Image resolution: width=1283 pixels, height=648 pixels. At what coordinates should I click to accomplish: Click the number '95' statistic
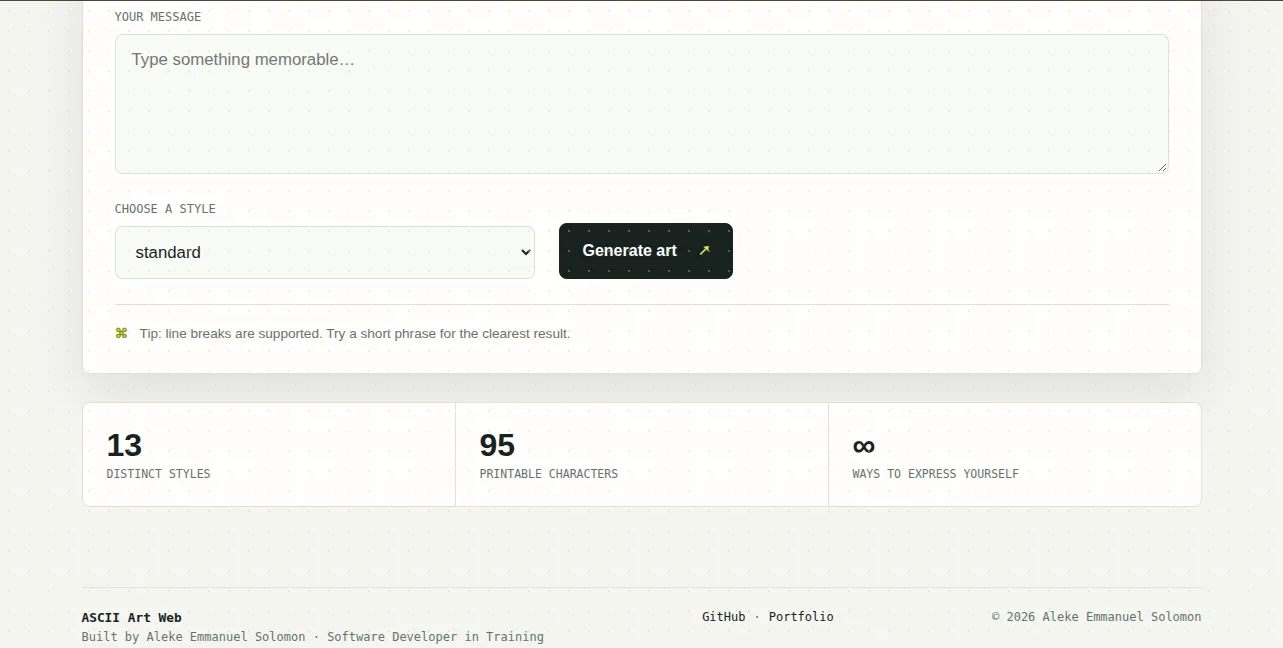pyautogui.click(x=497, y=445)
